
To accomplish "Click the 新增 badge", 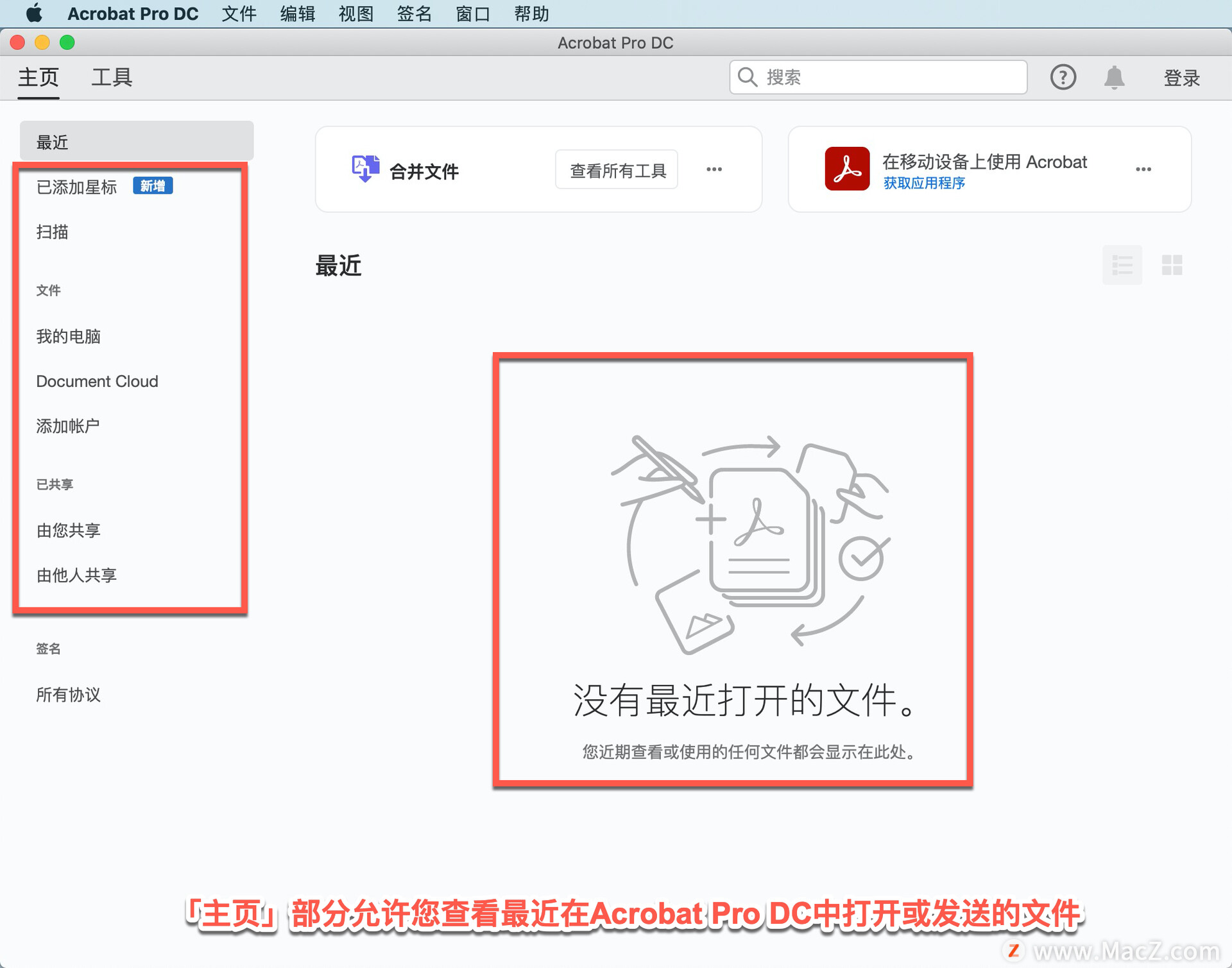I will click(153, 186).
